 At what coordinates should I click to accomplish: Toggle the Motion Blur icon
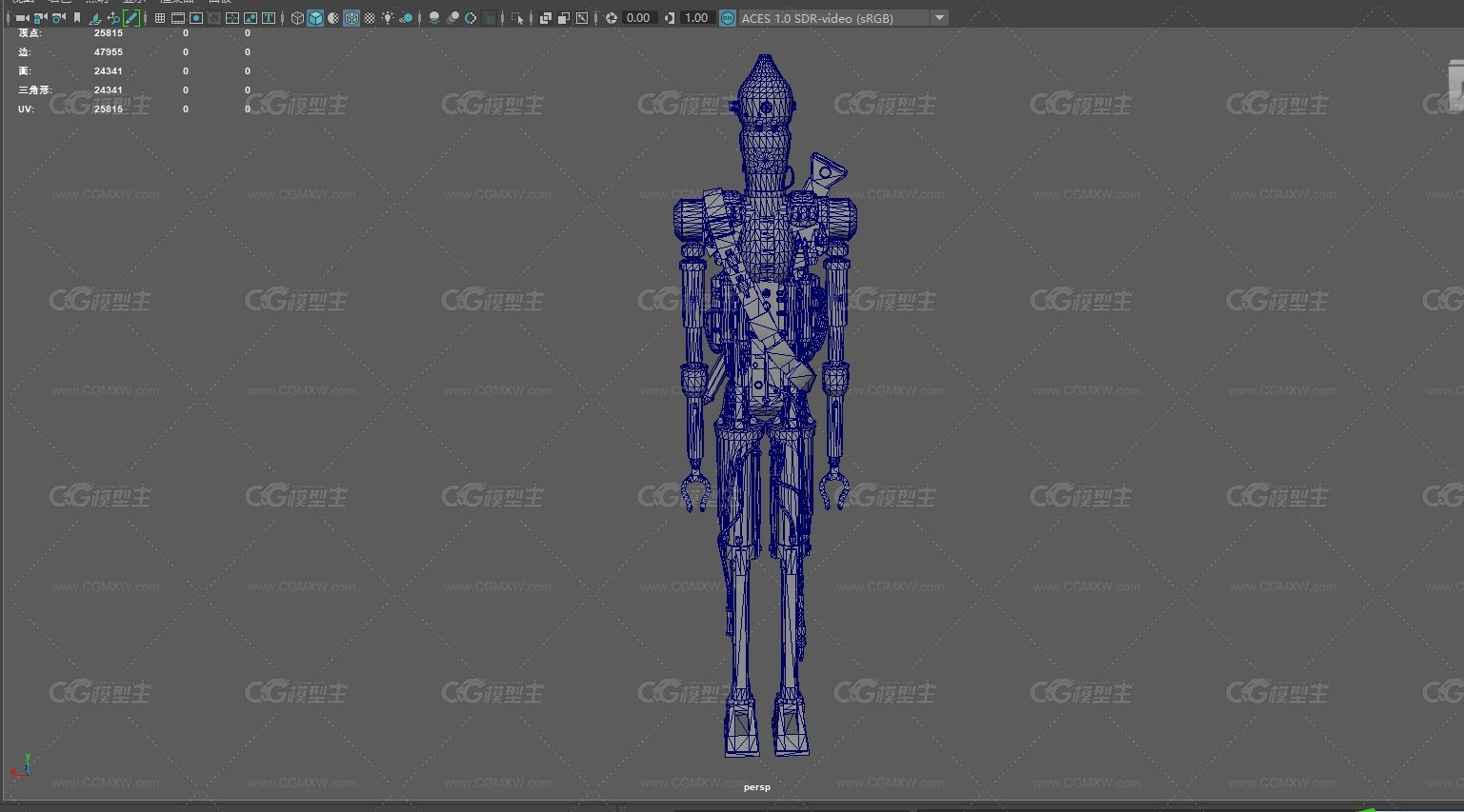pyautogui.click(x=452, y=18)
